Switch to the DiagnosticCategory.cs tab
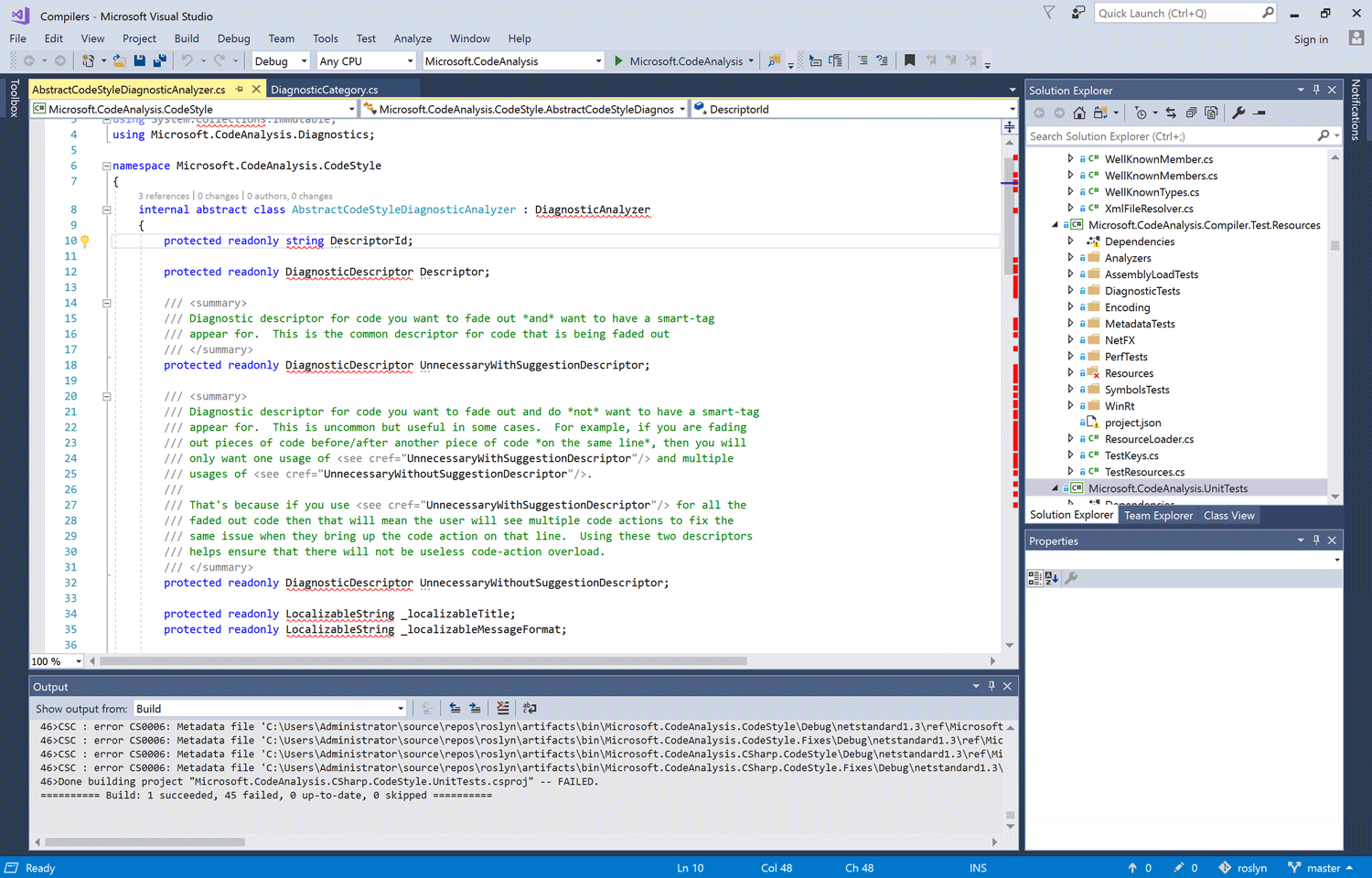 point(325,90)
